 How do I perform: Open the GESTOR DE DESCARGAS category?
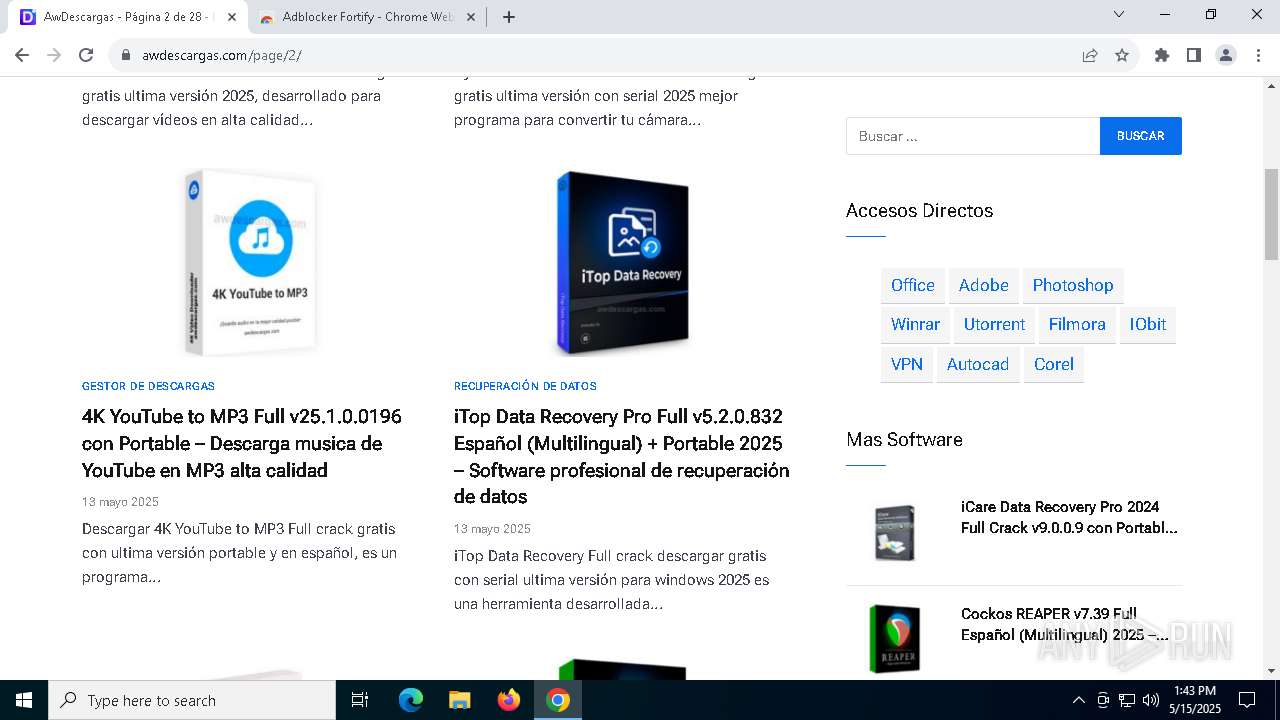148,386
